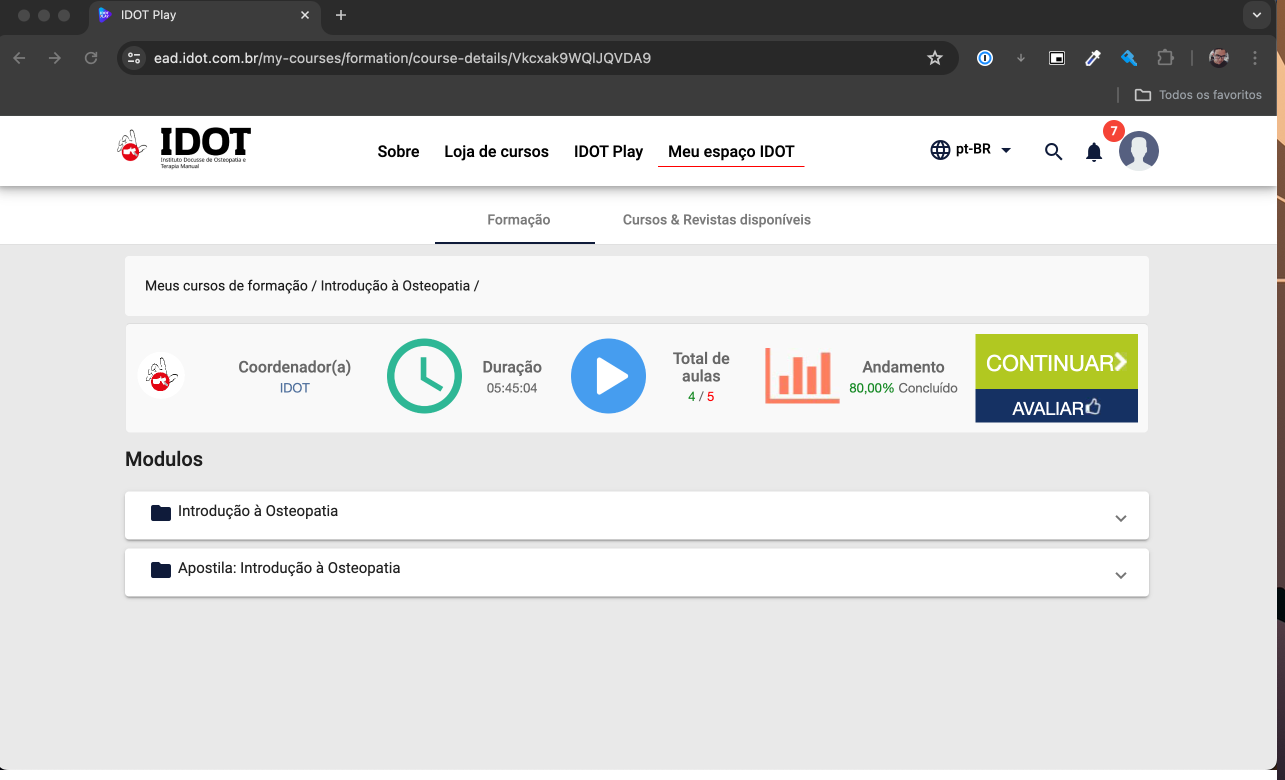The height and width of the screenshot is (780, 1285).
Task: Click the IDOT logo in the header
Action: (184, 148)
